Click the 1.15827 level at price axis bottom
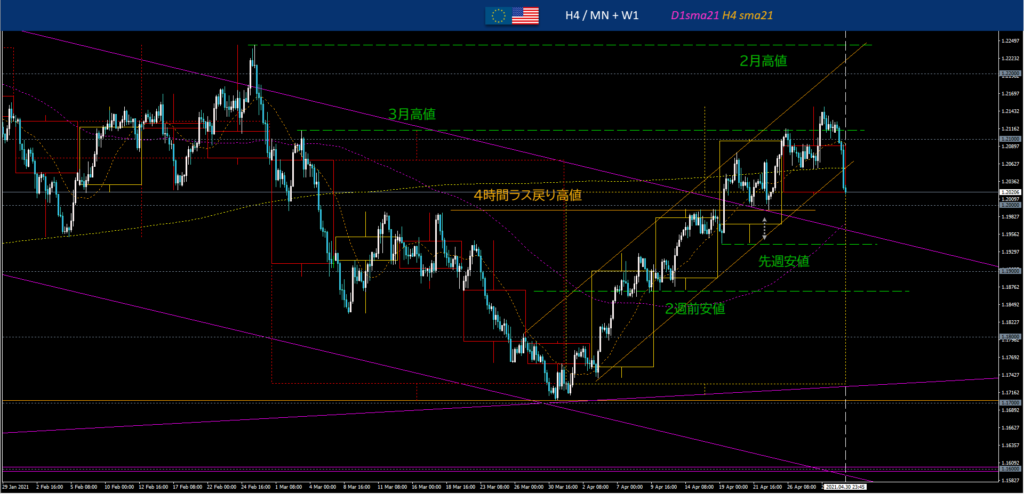Screen dimensions: 1024x494 (x=1009, y=479)
